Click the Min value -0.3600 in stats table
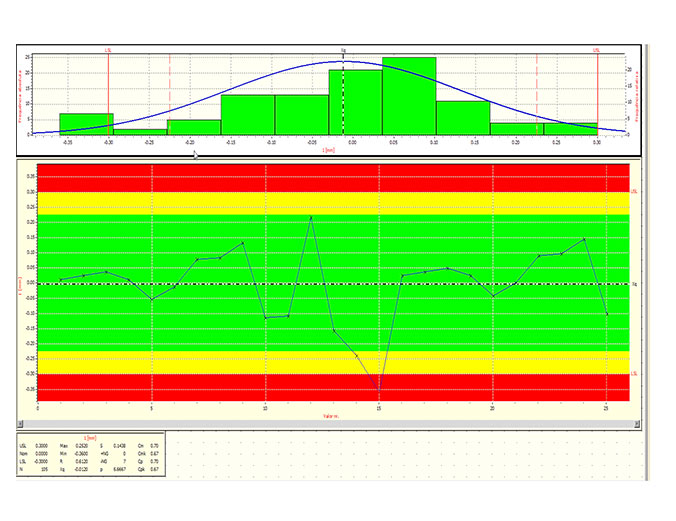Image resolution: width=676 pixels, height=521 pixels. click(x=81, y=454)
